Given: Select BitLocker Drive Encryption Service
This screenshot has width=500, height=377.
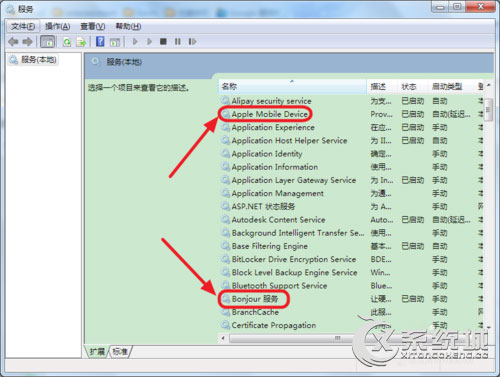Looking at the screenshot, I should pyautogui.click(x=352, y=259).
